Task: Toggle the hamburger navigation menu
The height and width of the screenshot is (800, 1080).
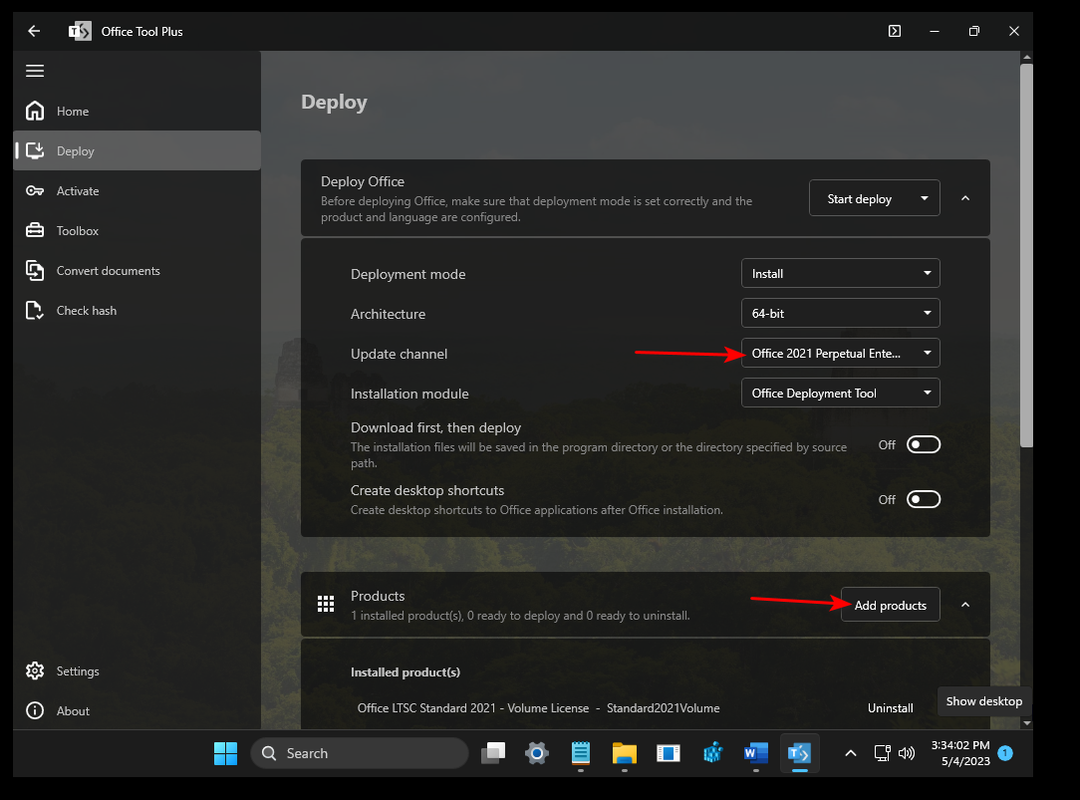Action: click(35, 71)
